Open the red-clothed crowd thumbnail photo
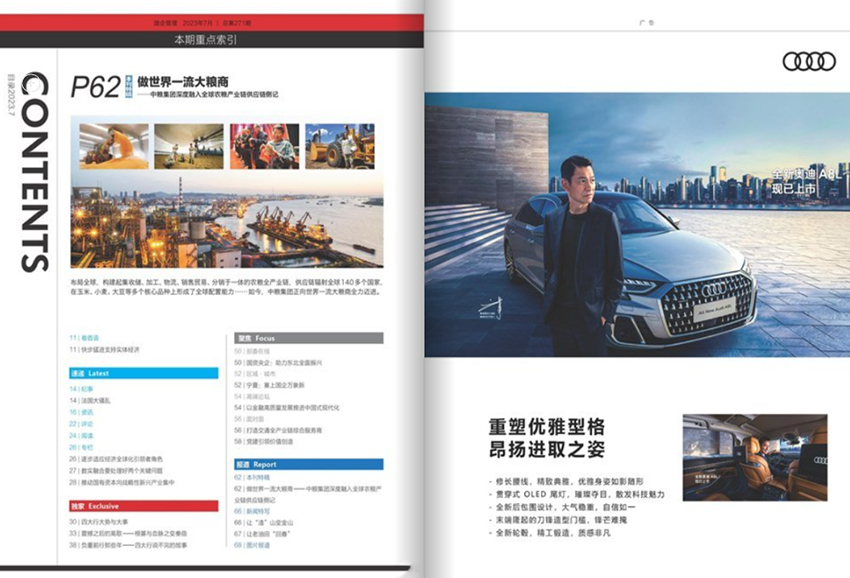Screen dimensions: 850x578 coord(264,146)
